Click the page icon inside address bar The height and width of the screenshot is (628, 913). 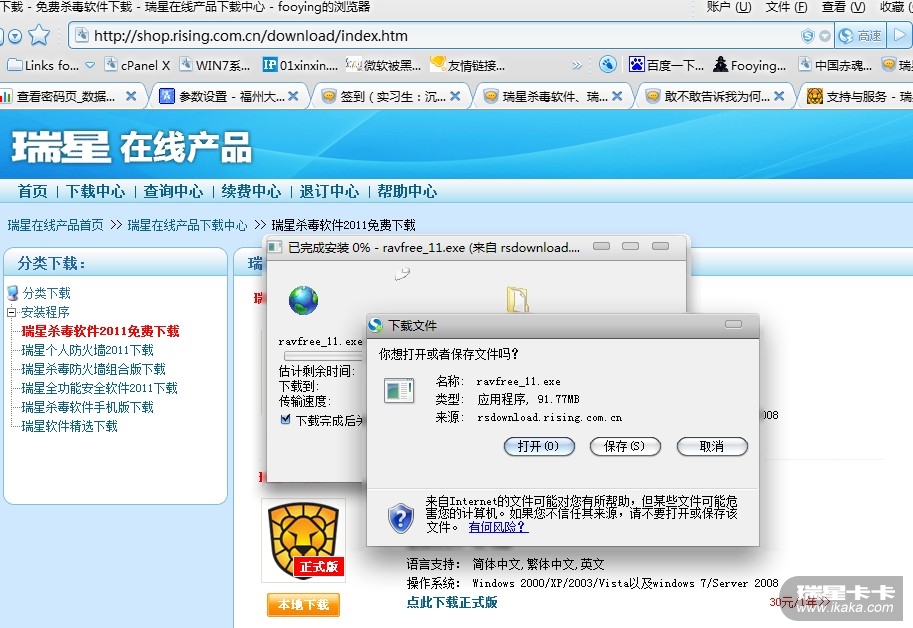coord(82,36)
